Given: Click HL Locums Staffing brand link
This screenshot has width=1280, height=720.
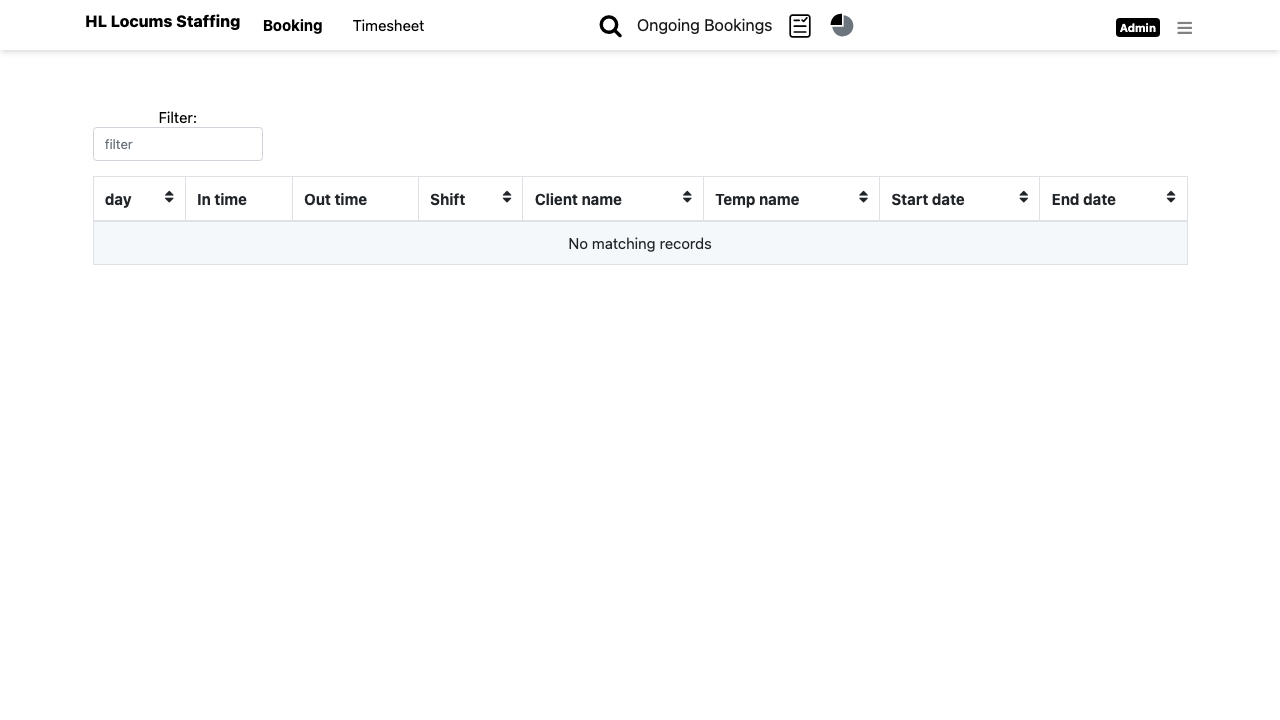Looking at the screenshot, I should point(163,22).
